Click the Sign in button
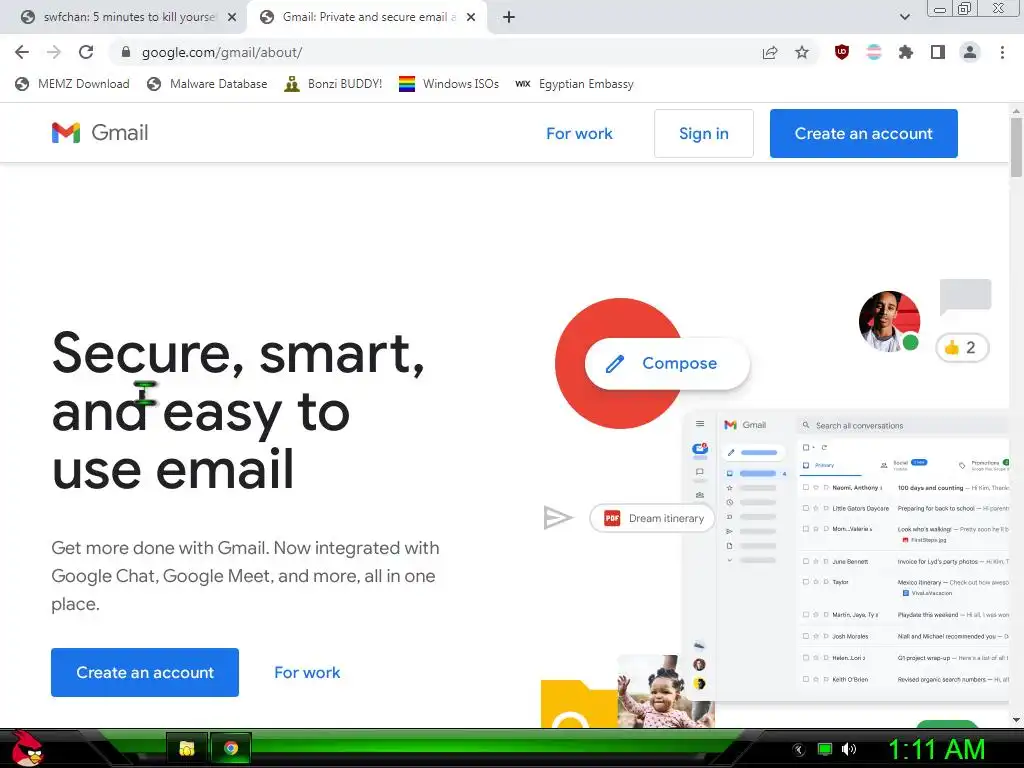 [x=703, y=133]
